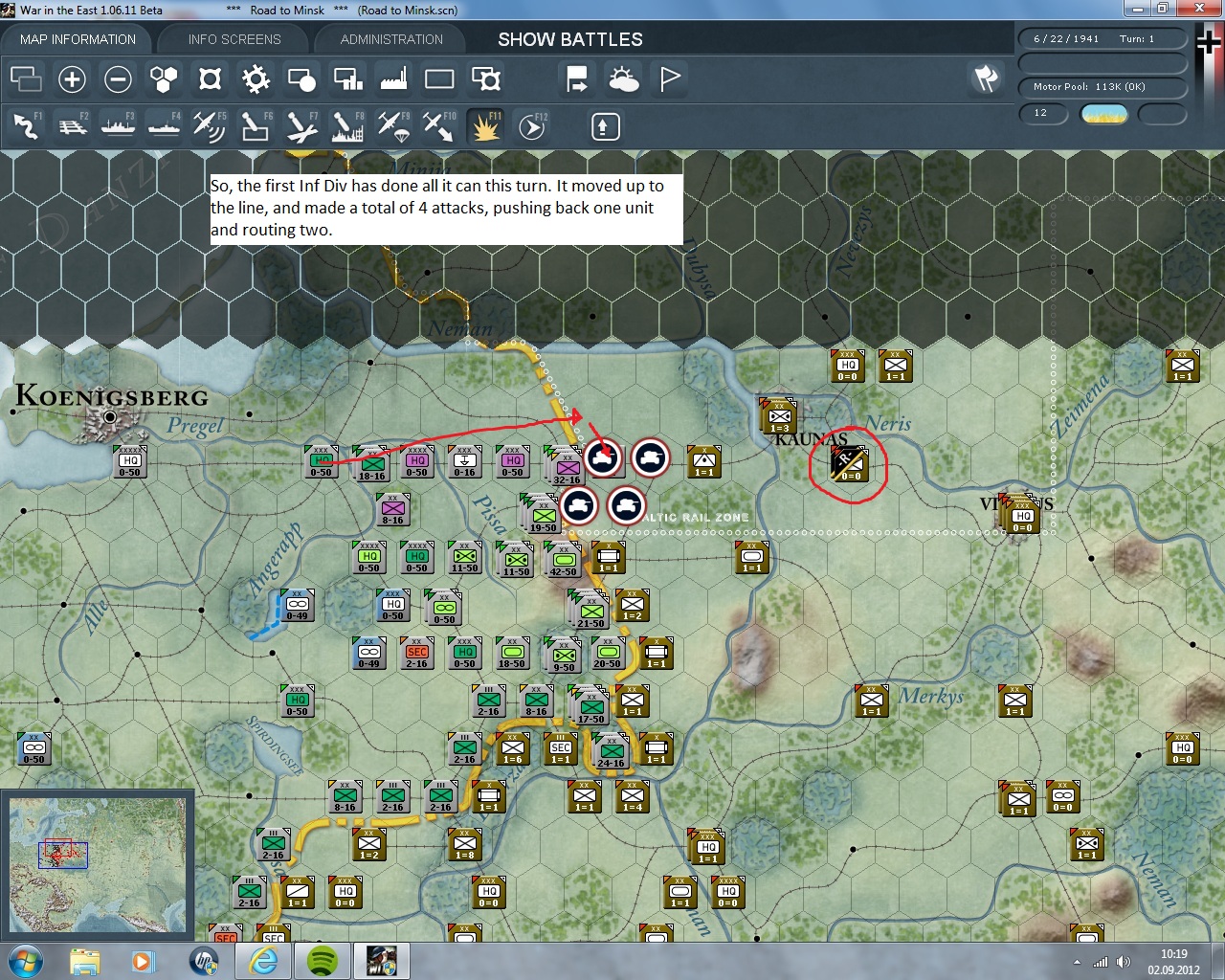The image size is (1225, 980).
Task: Click the overlapping windows icon in toolbar
Action: click(x=26, y=79)
